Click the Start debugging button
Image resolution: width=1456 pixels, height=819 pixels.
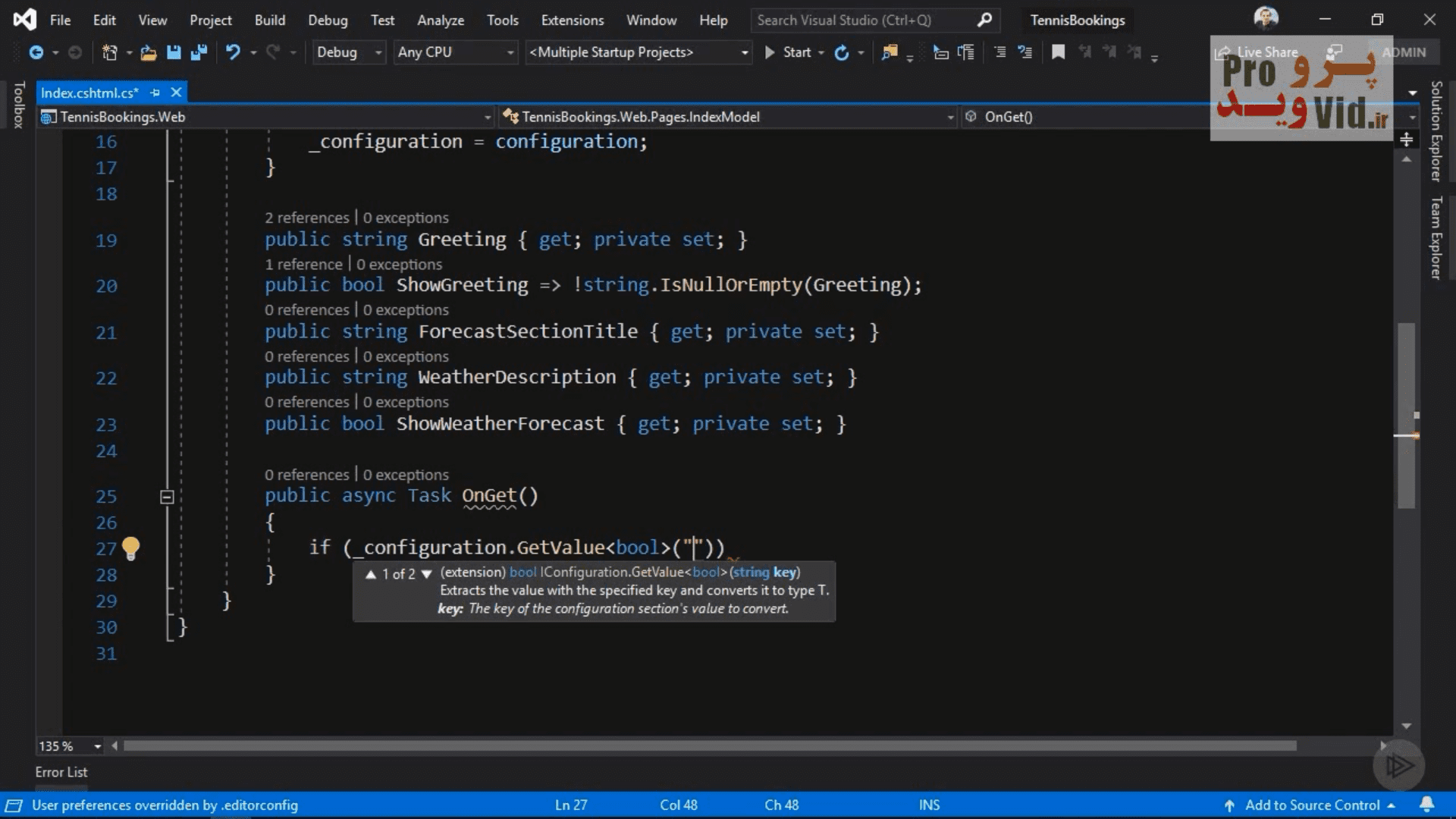pyautogui.click(x=789, y=52)
